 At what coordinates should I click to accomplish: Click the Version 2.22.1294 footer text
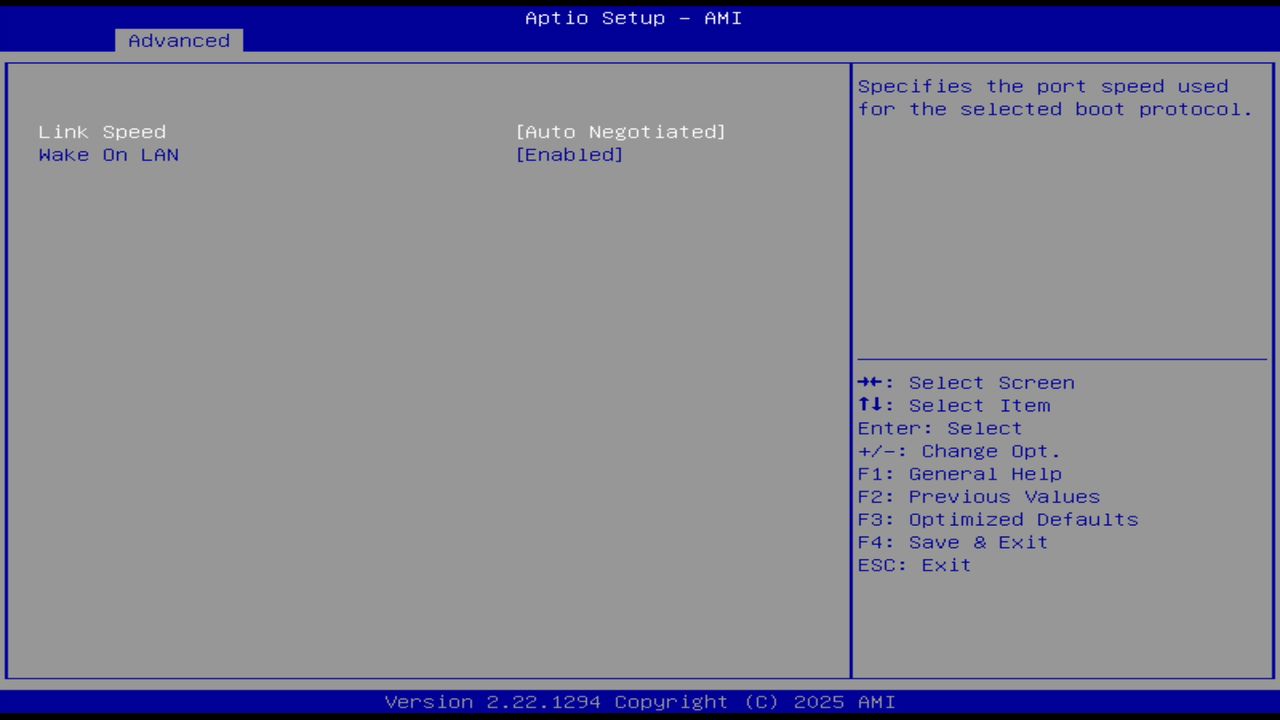pos(633,701)
